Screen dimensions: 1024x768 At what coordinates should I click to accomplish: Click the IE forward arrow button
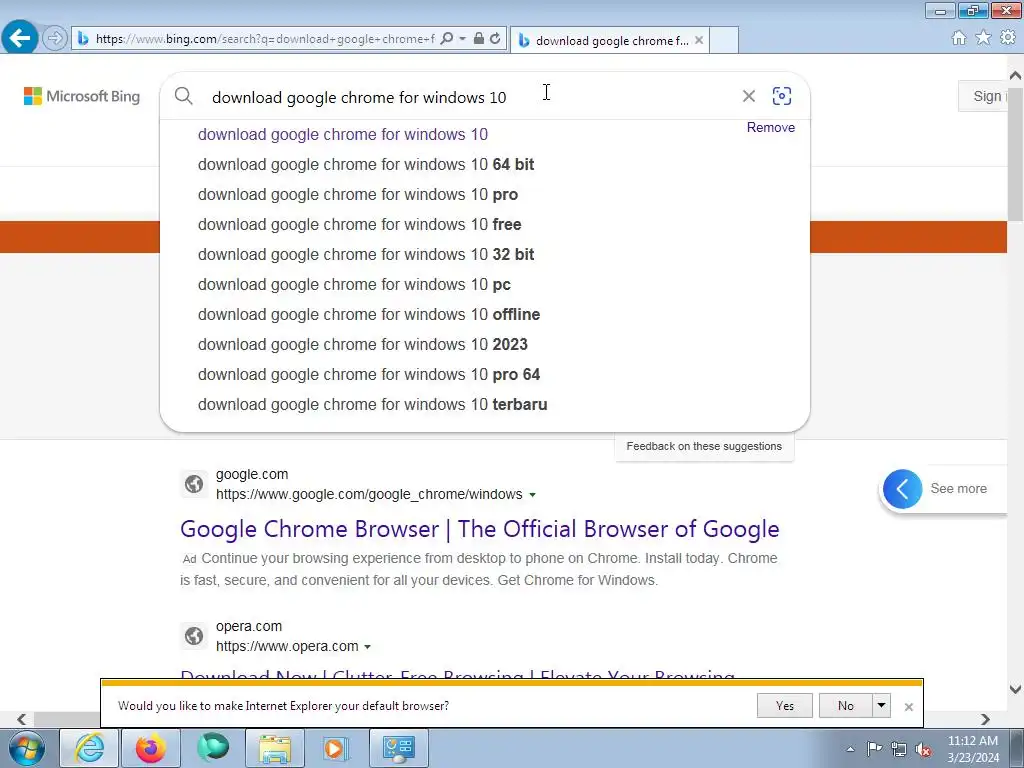55,38
